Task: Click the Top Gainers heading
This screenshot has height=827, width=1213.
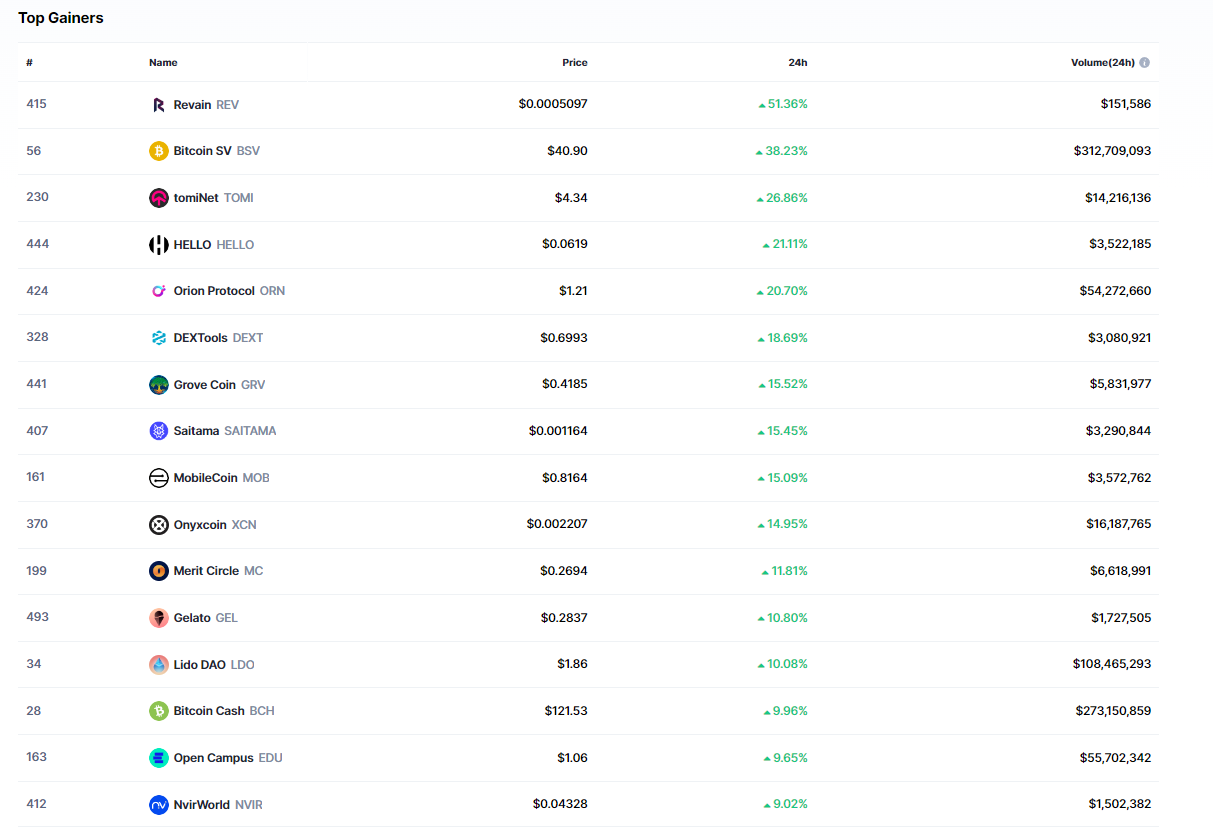Action: 61,18
